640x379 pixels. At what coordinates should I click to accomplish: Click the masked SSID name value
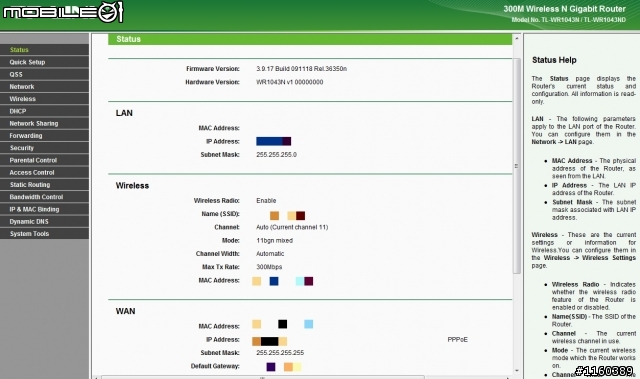click(287, 215)
